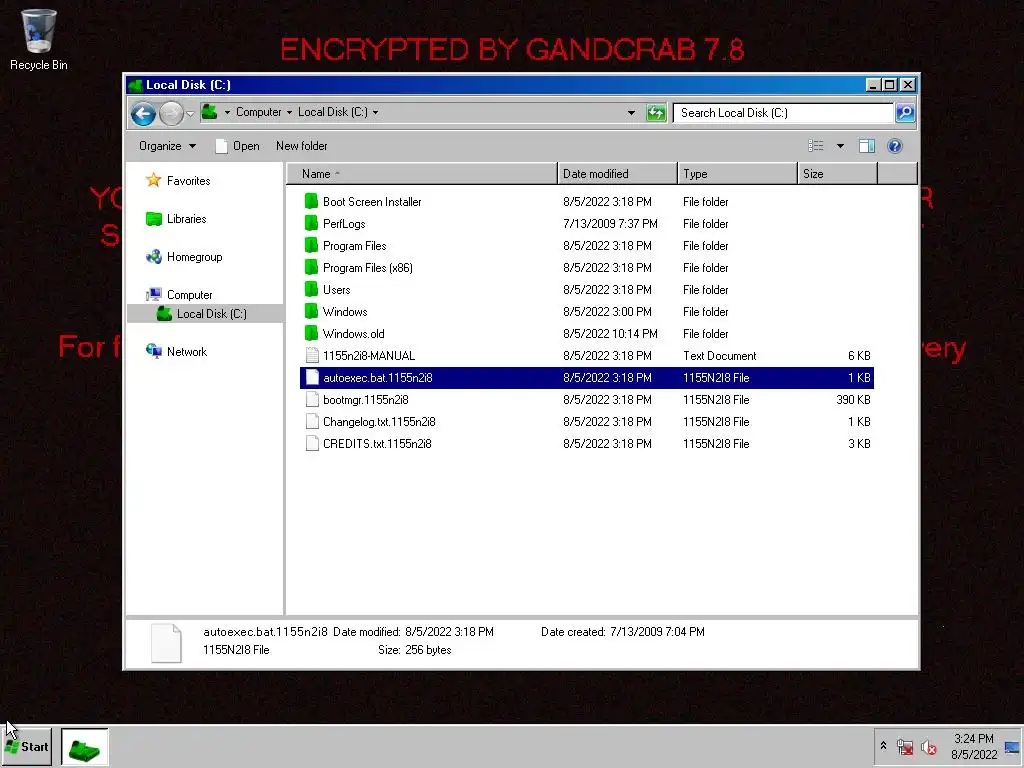1024x768 pixels.
Task: Select Computer in navigation pane
Action: 179,295
